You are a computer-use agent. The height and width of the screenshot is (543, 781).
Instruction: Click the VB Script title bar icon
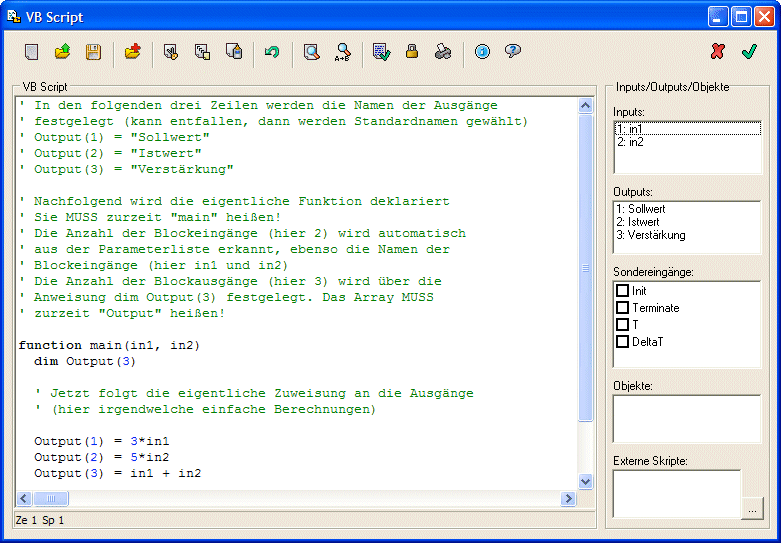14,16
